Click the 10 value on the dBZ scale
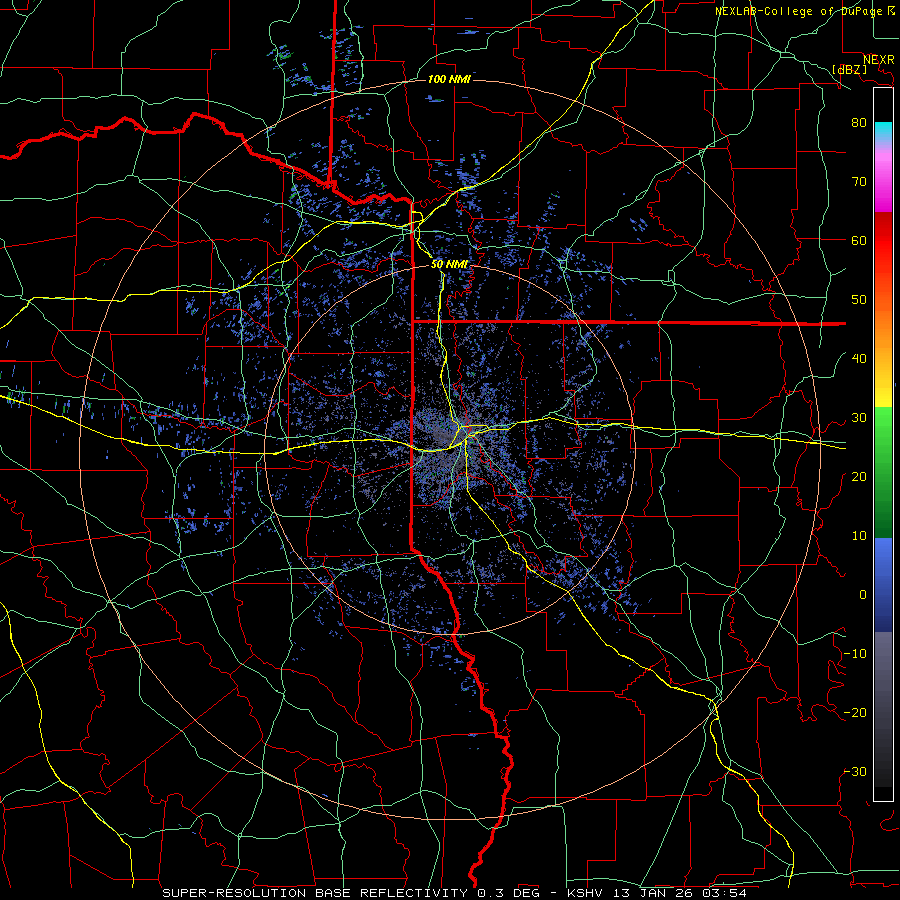900x900 pixels. [859, 536]
